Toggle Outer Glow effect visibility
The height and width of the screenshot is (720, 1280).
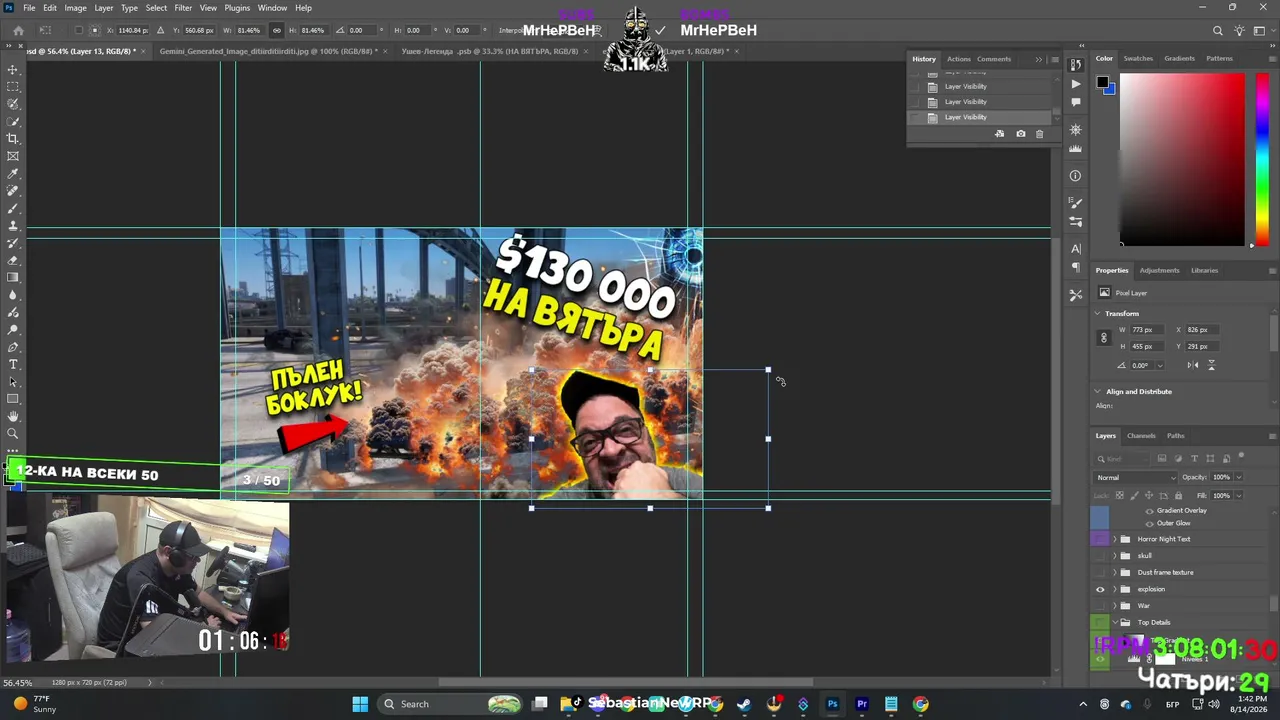click(1149, 523)
